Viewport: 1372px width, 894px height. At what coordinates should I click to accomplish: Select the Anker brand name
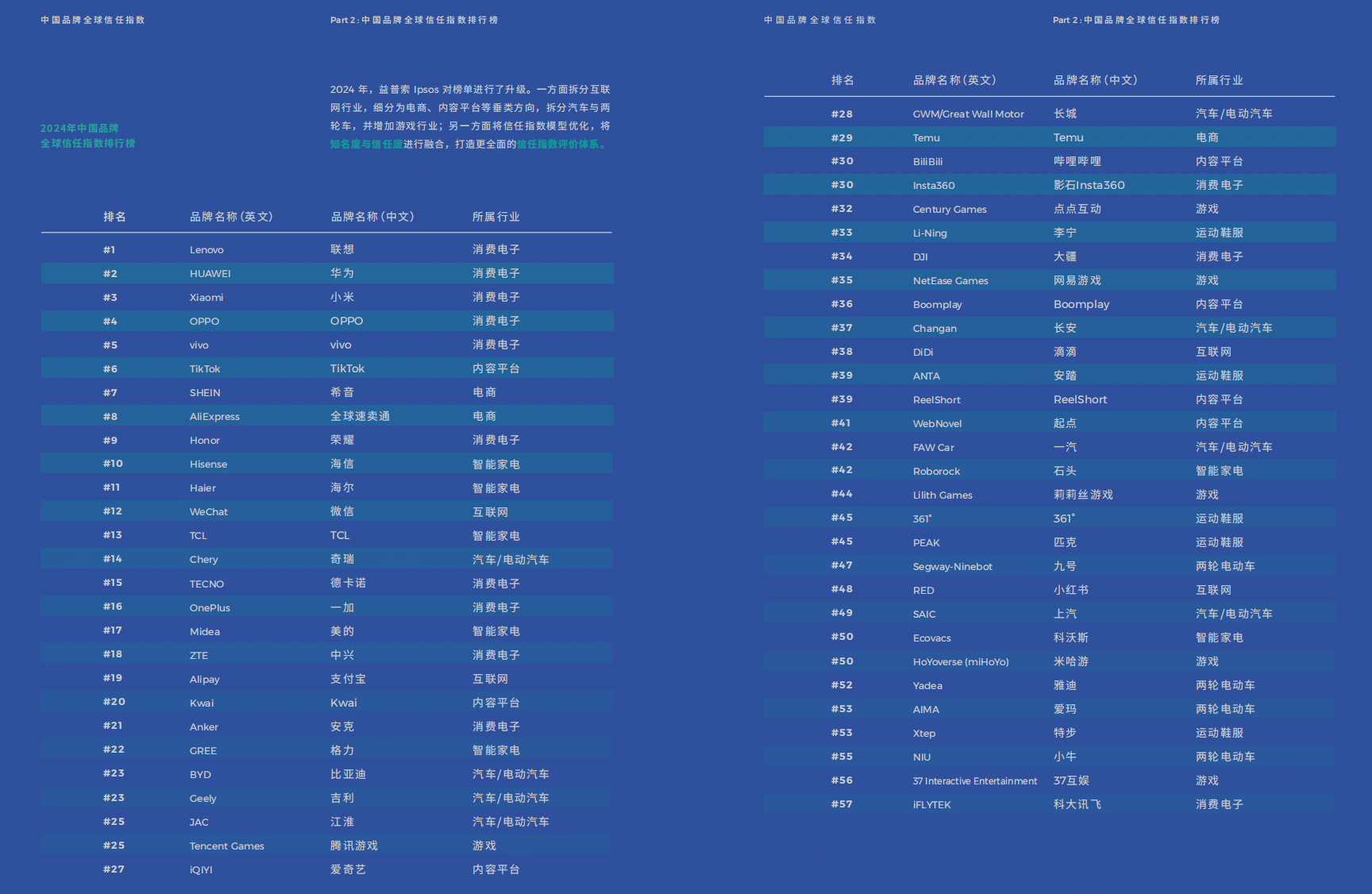point(204,727)
